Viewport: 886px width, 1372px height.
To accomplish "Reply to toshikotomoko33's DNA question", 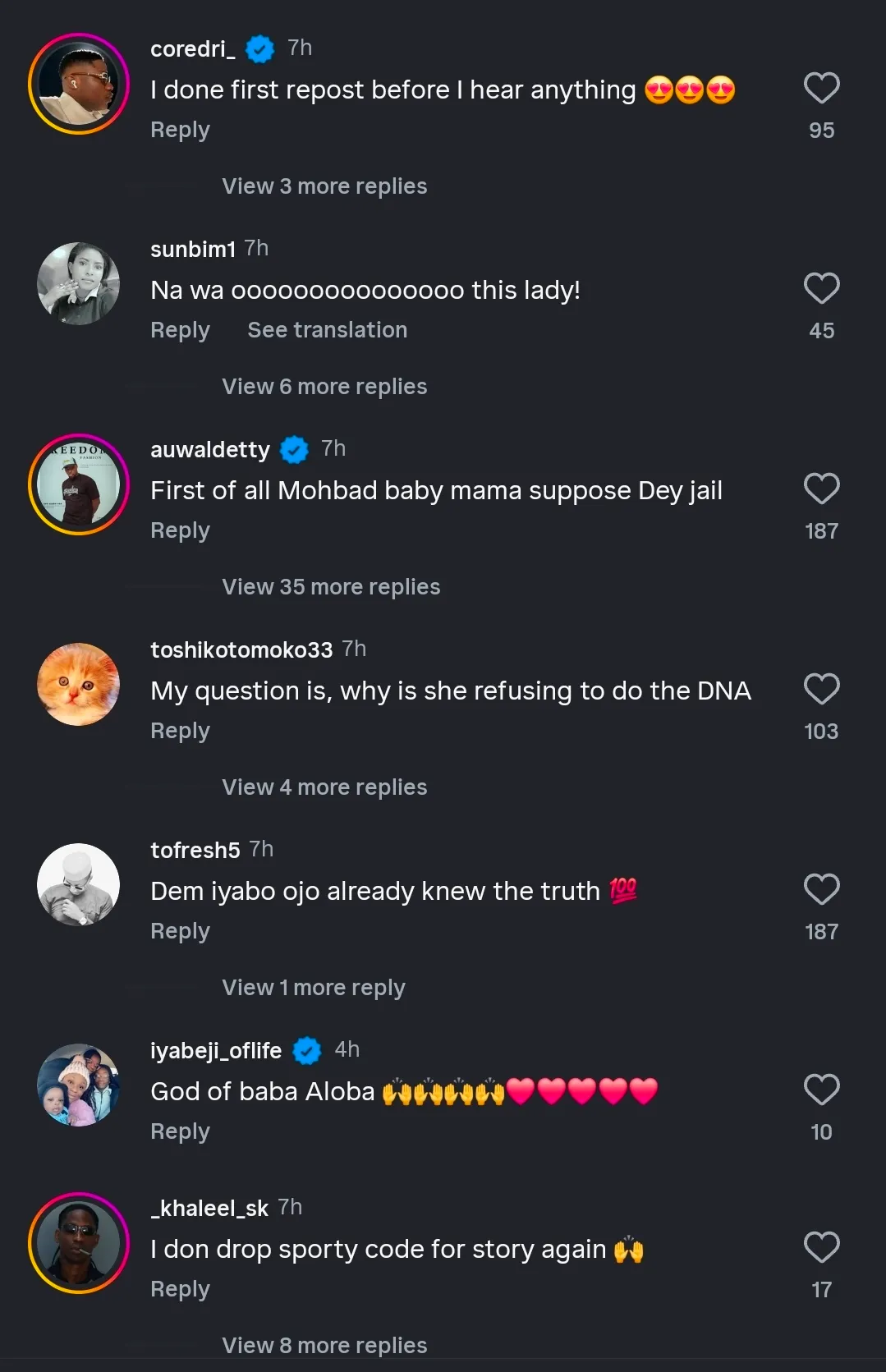I will (x=180, y=731).
